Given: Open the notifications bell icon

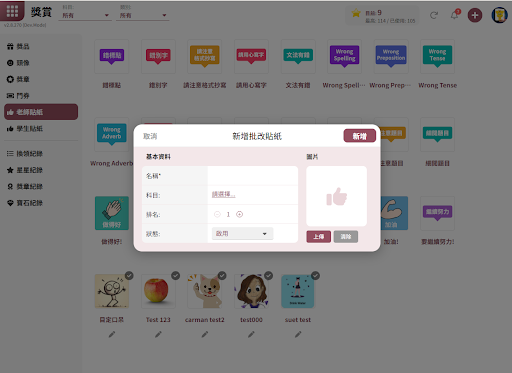Looking at the screenshot, I should (455, 15).
